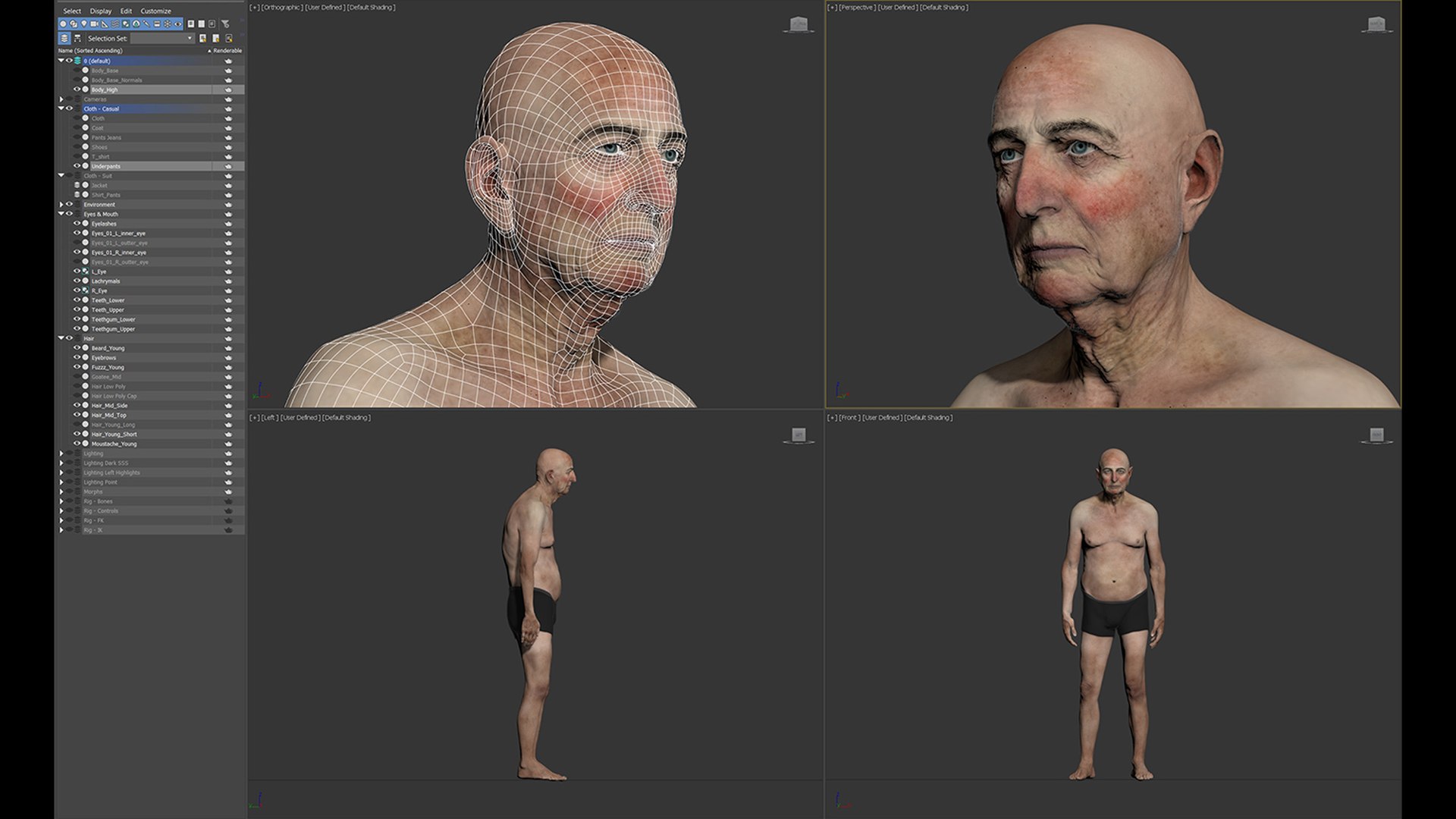Toggle visibility of Moustache_Young

pyautogui.click(x=77, y=444)
